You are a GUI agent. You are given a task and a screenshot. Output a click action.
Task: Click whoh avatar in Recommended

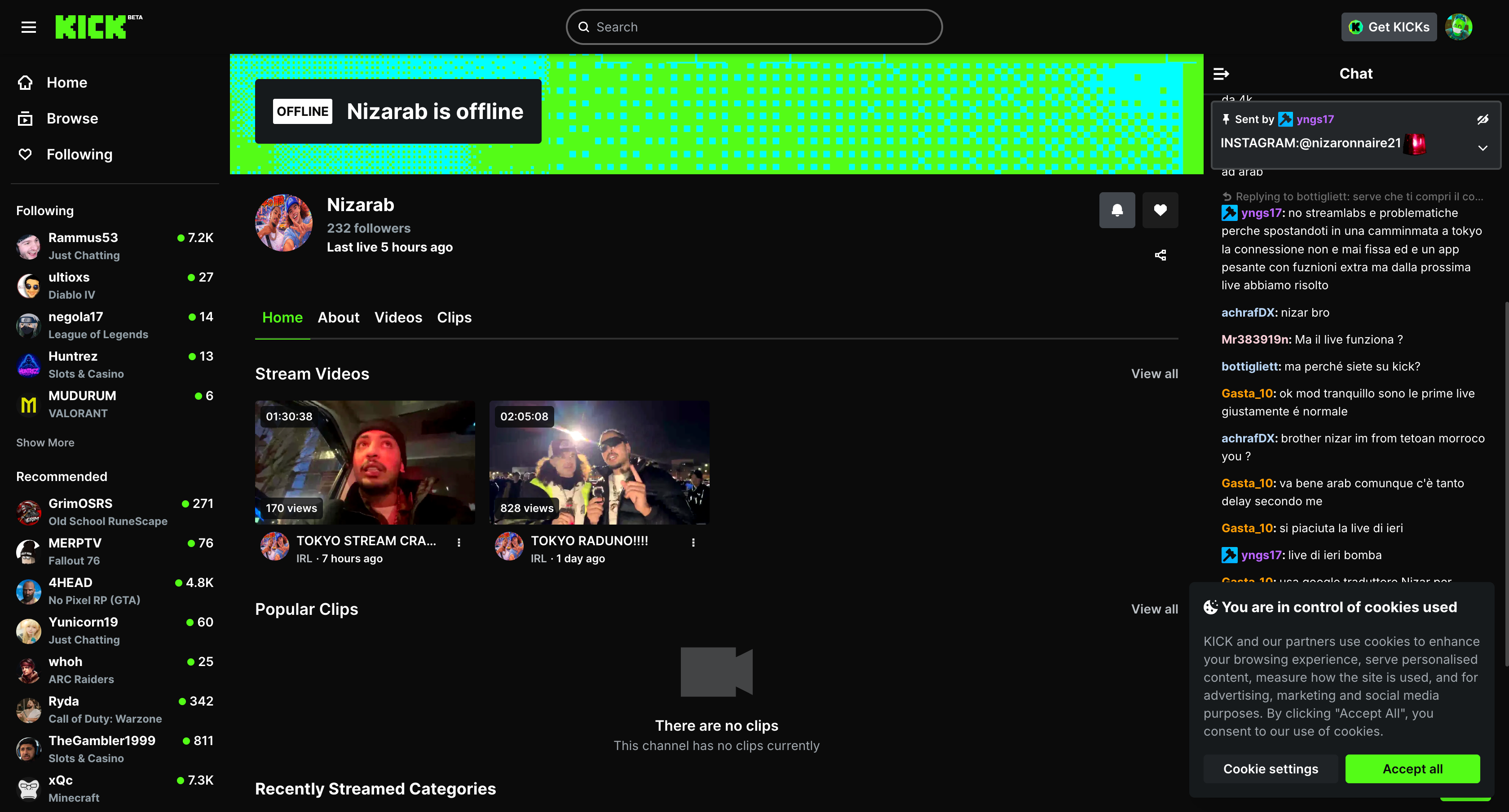(28, 670)
